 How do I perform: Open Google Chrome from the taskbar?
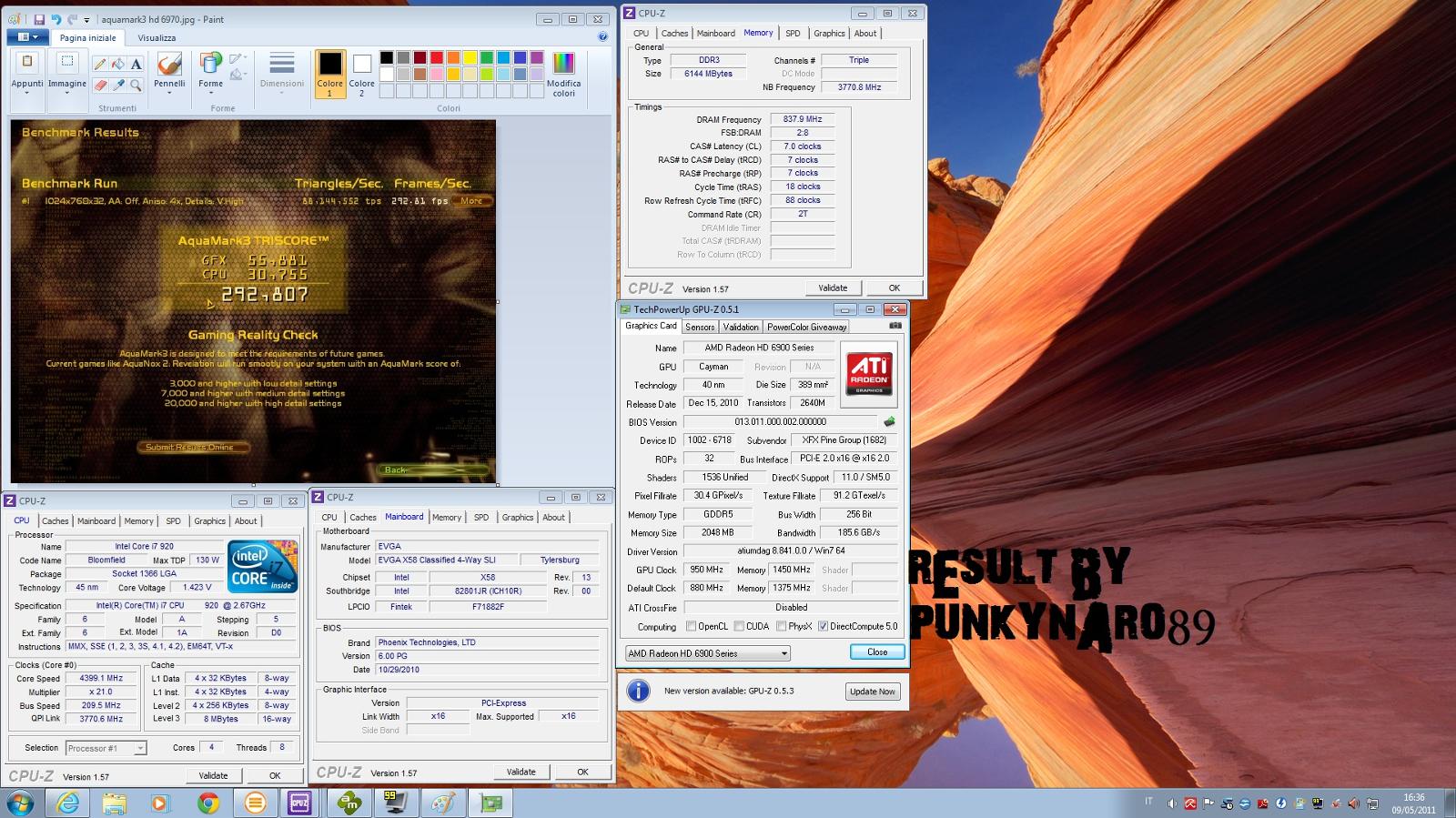pyautogui.click(x=208, y=803)
